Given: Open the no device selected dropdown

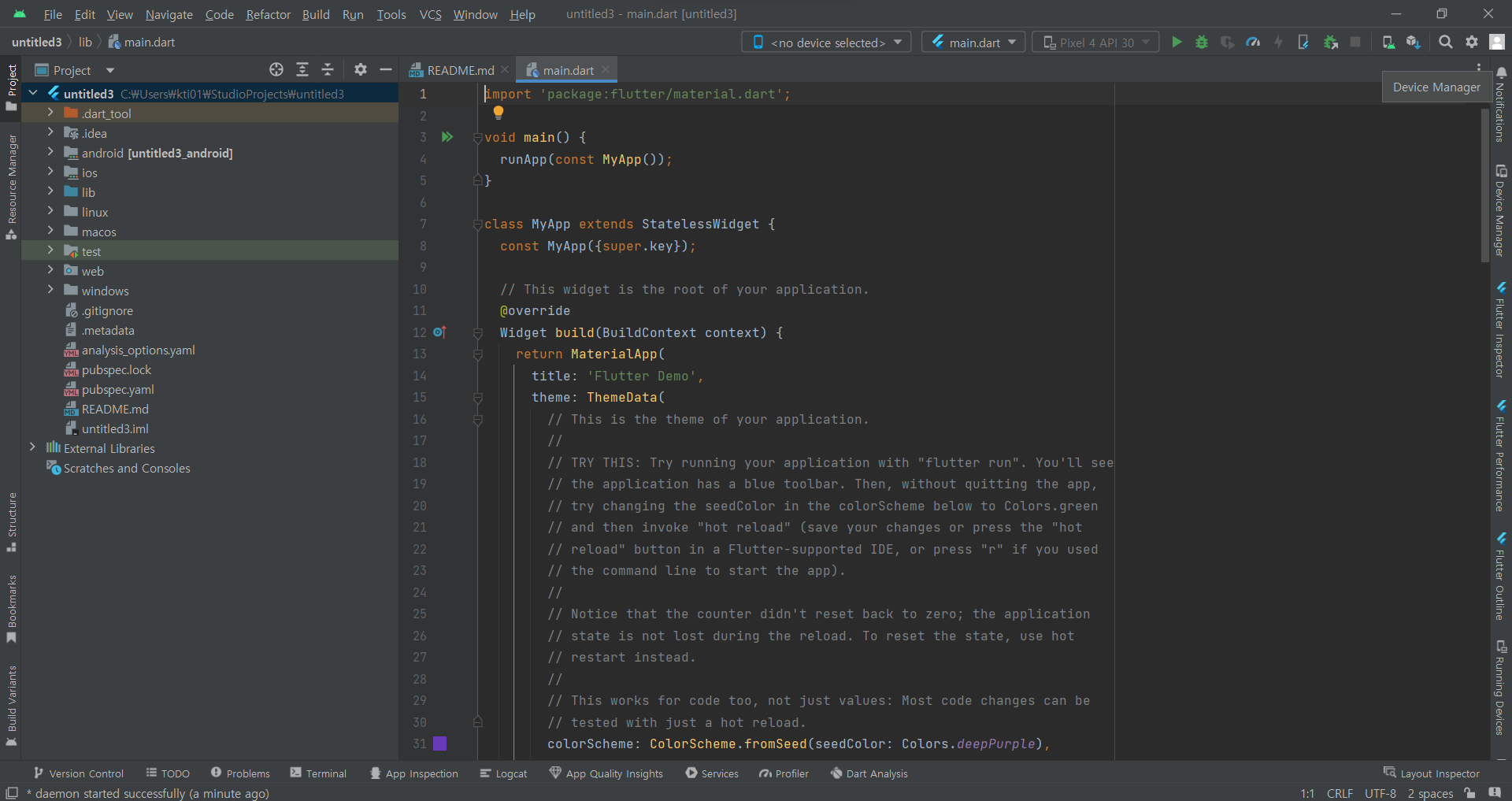Looking at the screenshot, I should click(x=826, y=43).
